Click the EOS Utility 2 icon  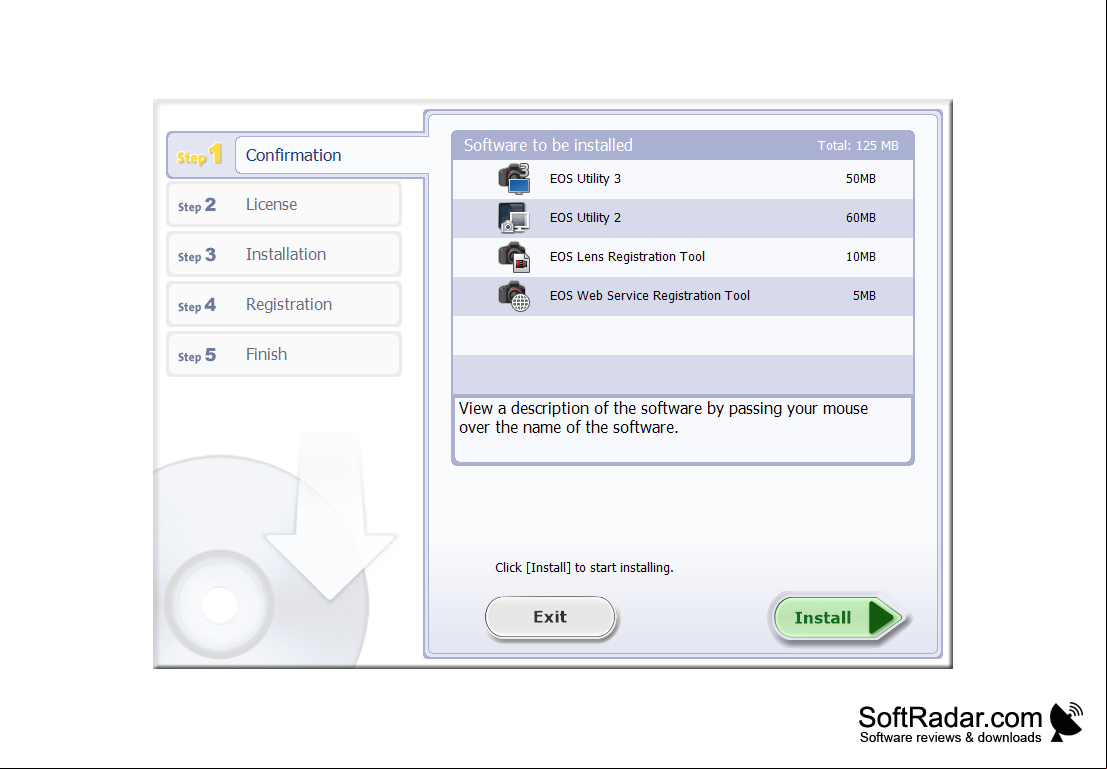[513, 217]
